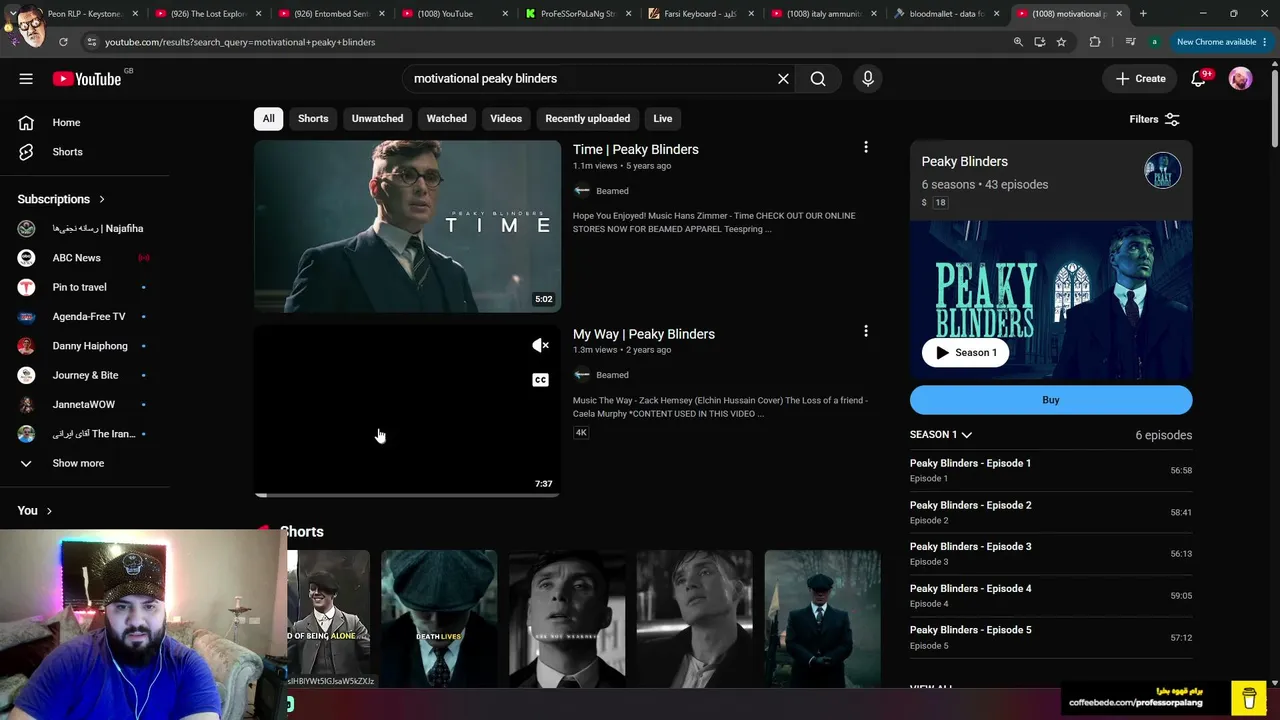Image resolution: width=1280 pixels, height=720 pixels.
Task: Click the blue Buy button
Action: (x=1051, y=400)
